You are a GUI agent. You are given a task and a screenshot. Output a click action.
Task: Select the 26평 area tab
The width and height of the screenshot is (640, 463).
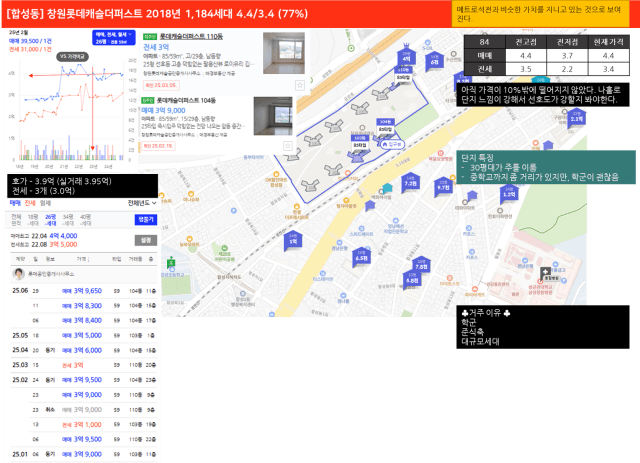click(x=51, y=220)
